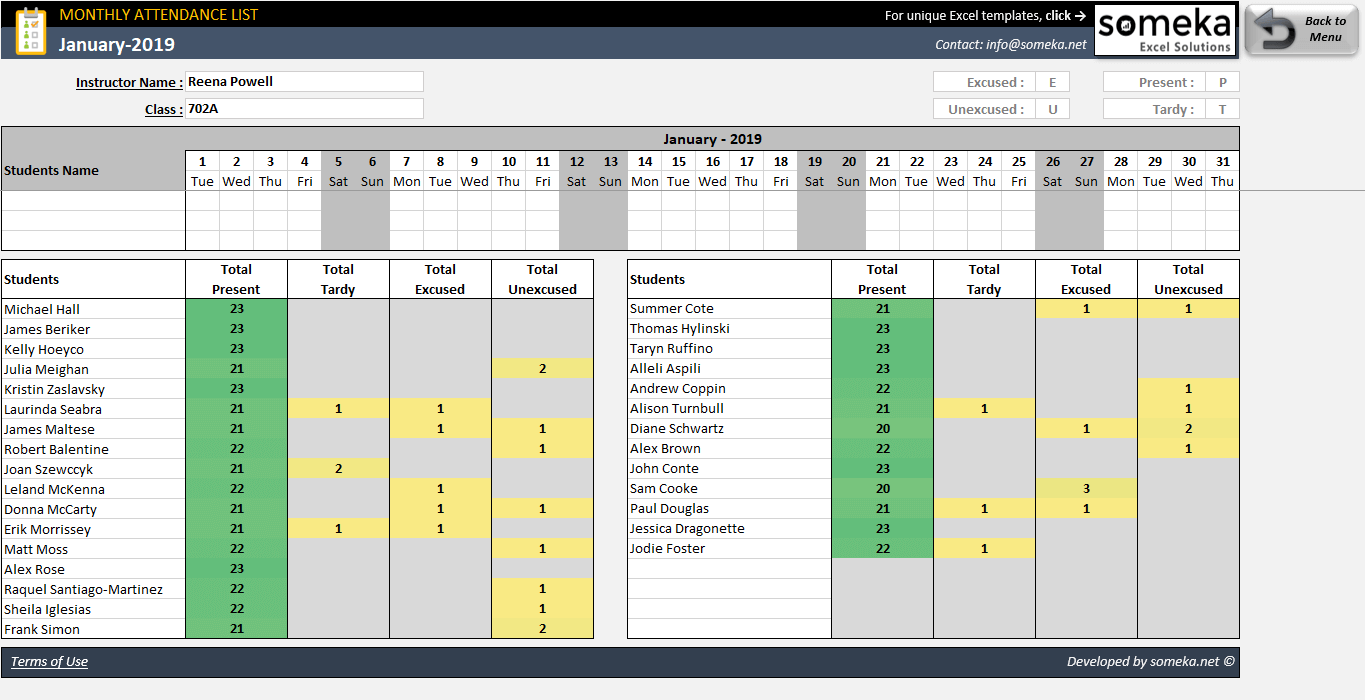Select student James Beriker
The width and height of the screenshot is (1365, 700).
click(93, 329)
